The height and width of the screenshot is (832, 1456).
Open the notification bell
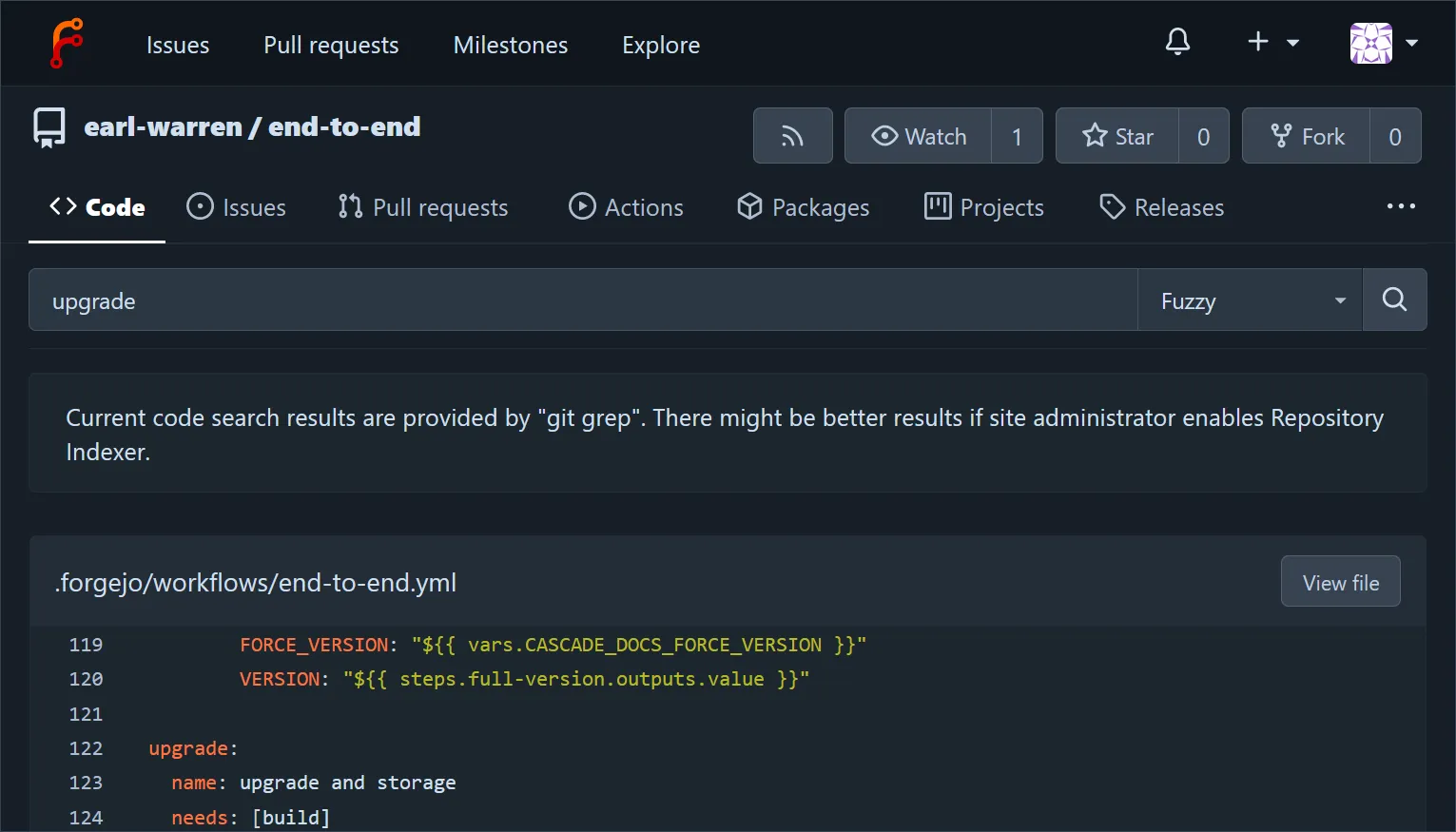(1177, 42)
